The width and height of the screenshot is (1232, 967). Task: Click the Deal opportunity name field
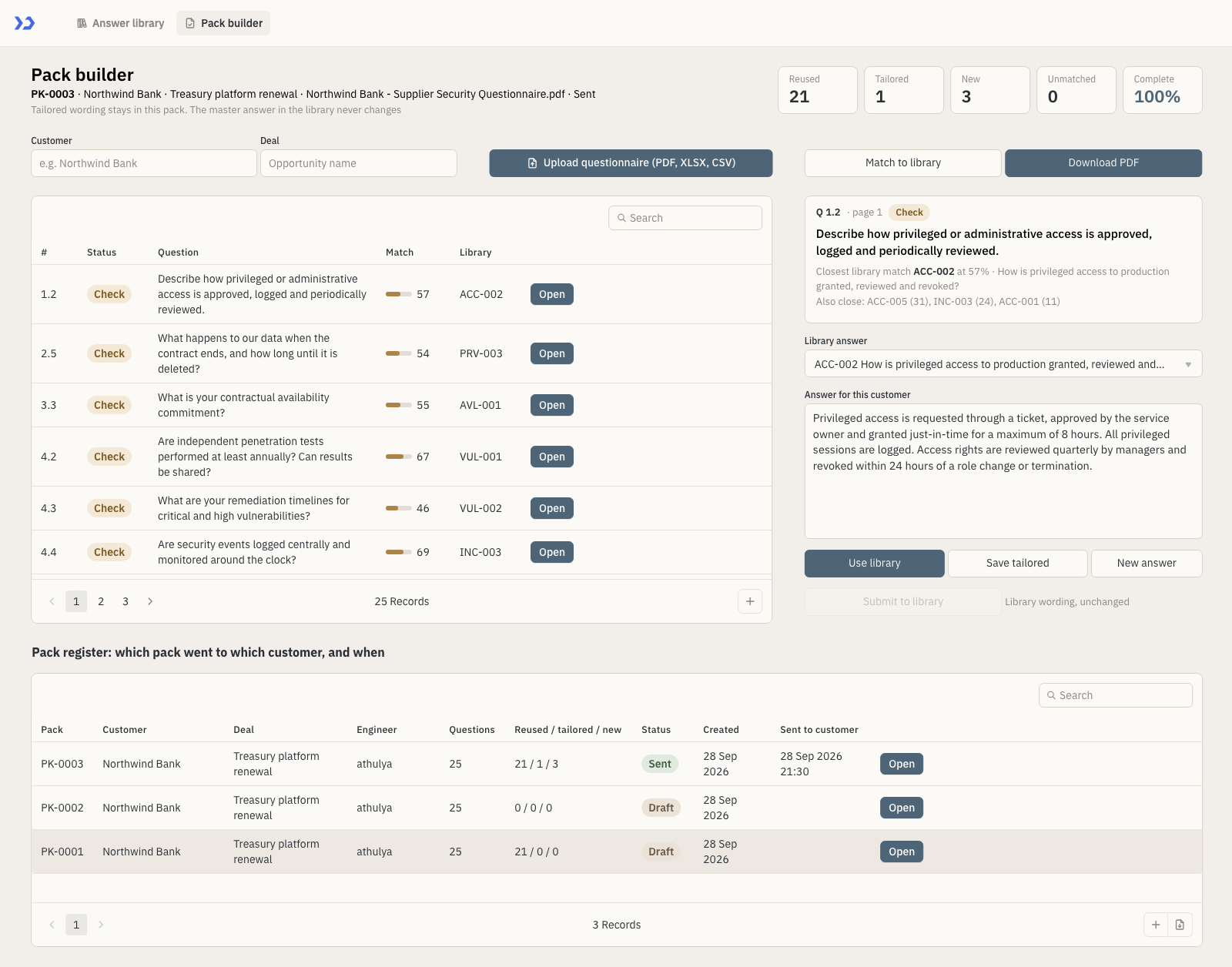pos(359,163)
